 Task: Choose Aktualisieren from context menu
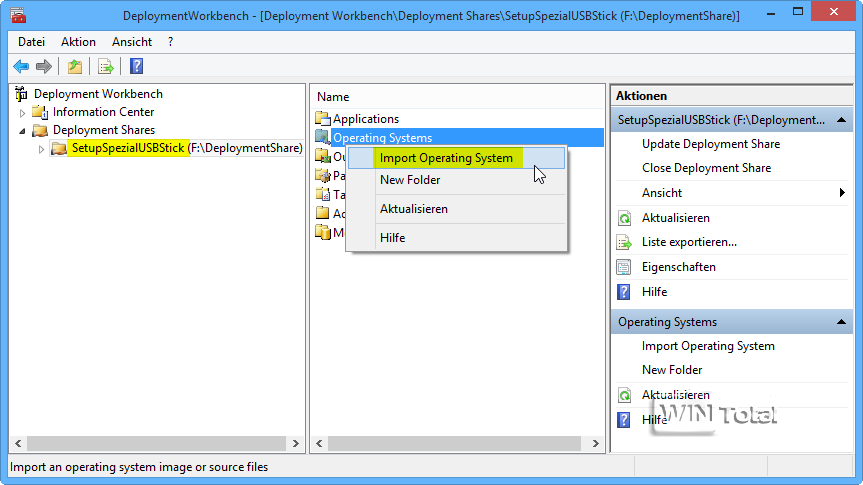456,209
